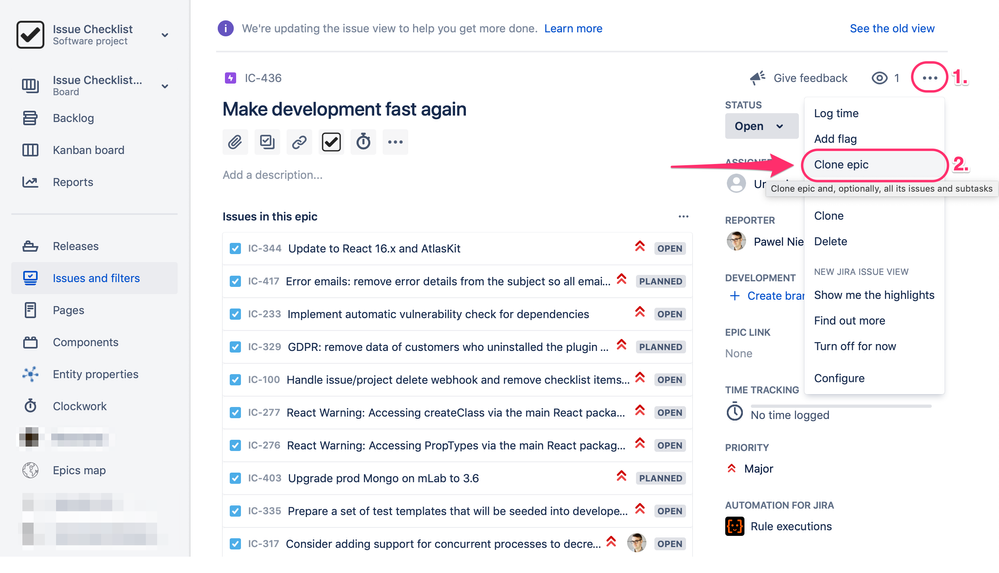Click the time tracking clock icon
The height and width of the screenshot is (573, 999).
735,412
